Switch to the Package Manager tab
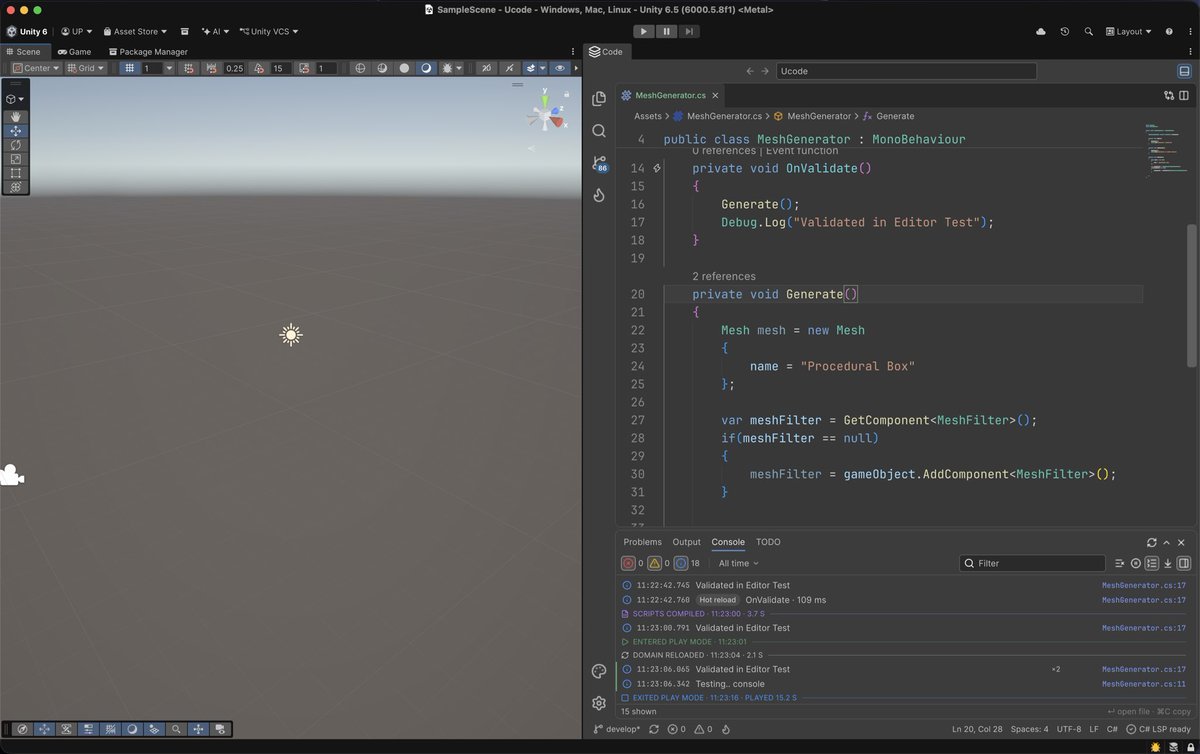1200x754 pixels. [147, 51]
